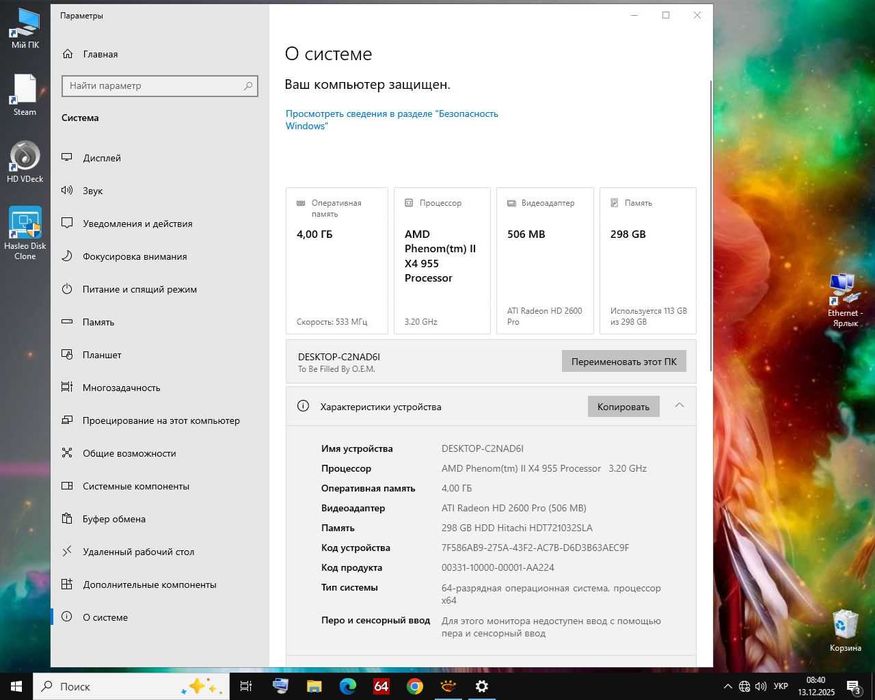Click DESKTOP-C2NAD6I name in rename bar
This screenshot has height=700, width=875.
click(339, 357)
